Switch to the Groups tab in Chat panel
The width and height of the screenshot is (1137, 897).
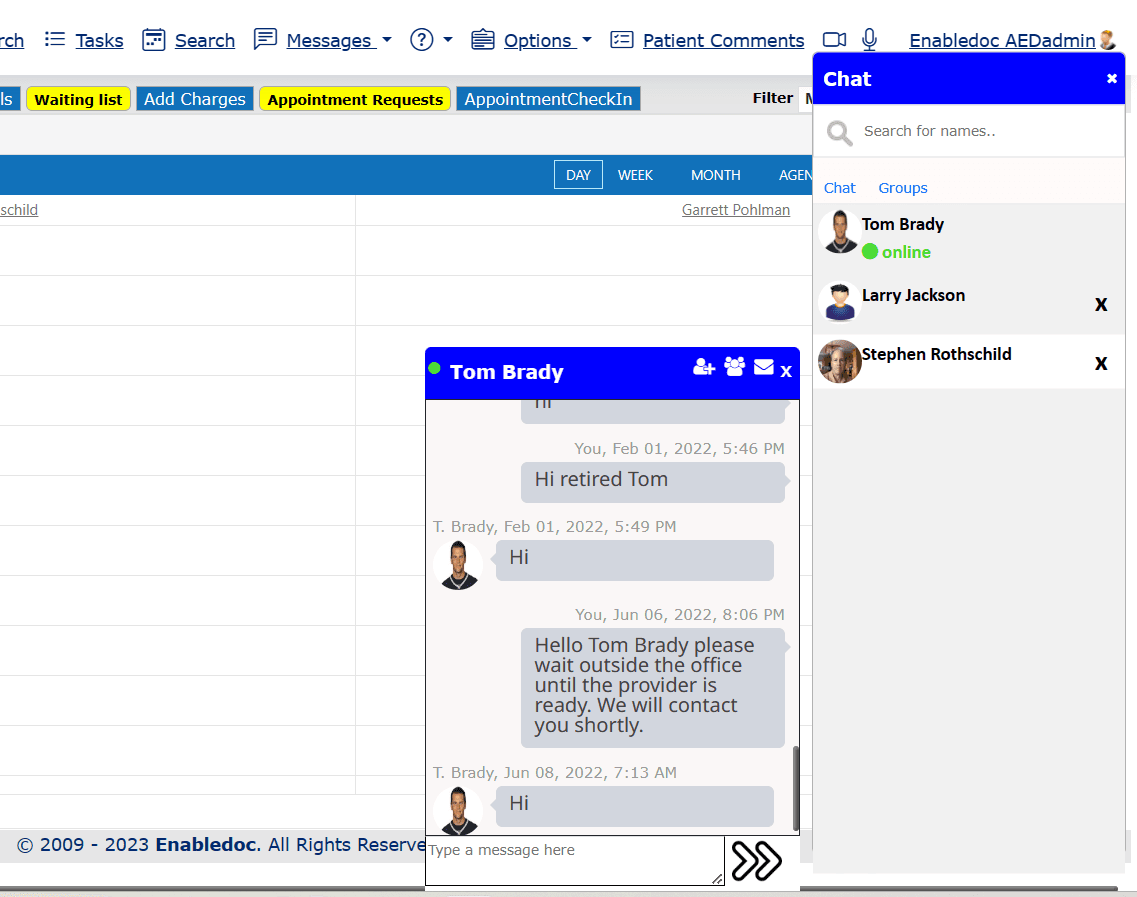coord(903,188)
